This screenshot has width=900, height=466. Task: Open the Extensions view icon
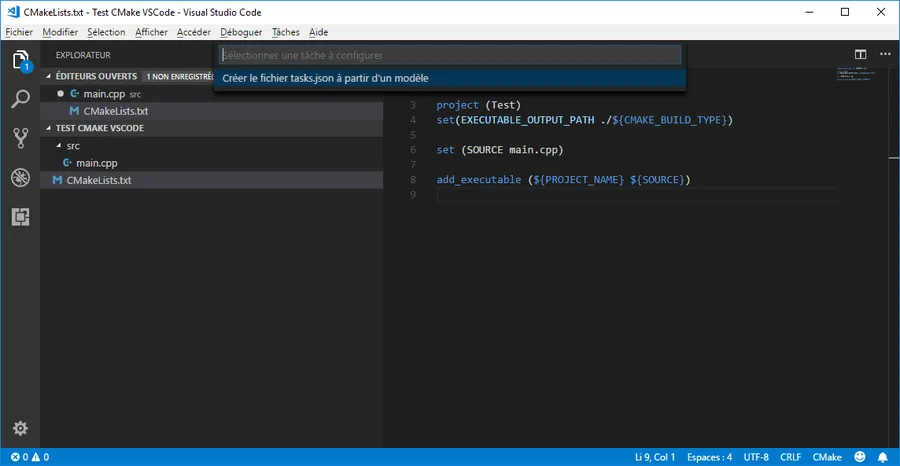(20, 217)
